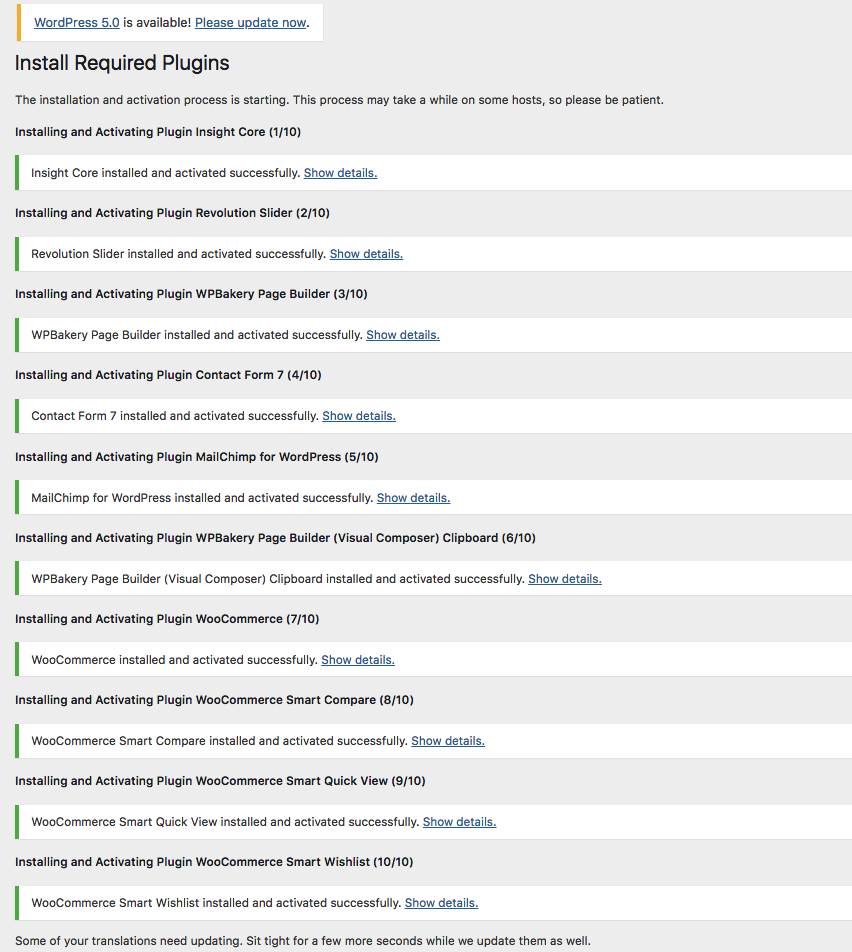The image size is (852, 952).
Task: Show details for Revolution Slider installation
Action: [366, 254]
